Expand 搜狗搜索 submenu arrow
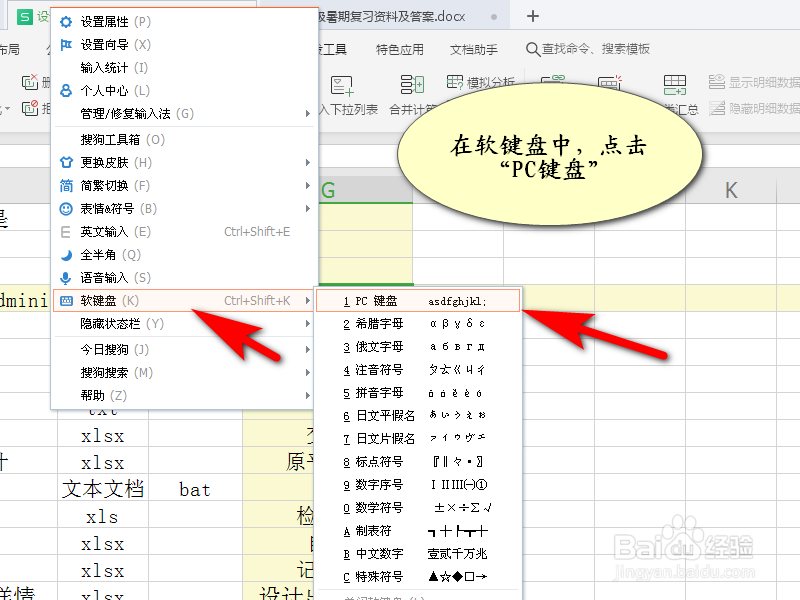 click(308, 373)
